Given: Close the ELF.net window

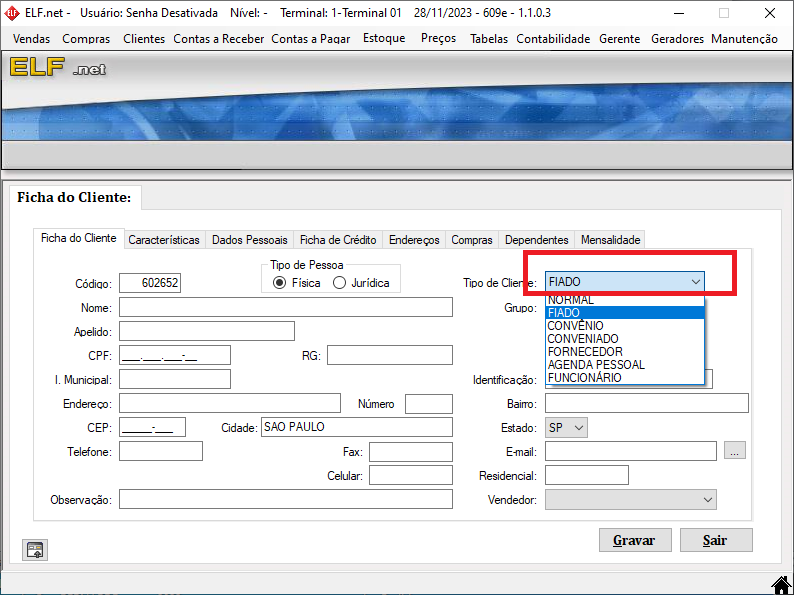Looking at the screenshot, I should point(770,13).
